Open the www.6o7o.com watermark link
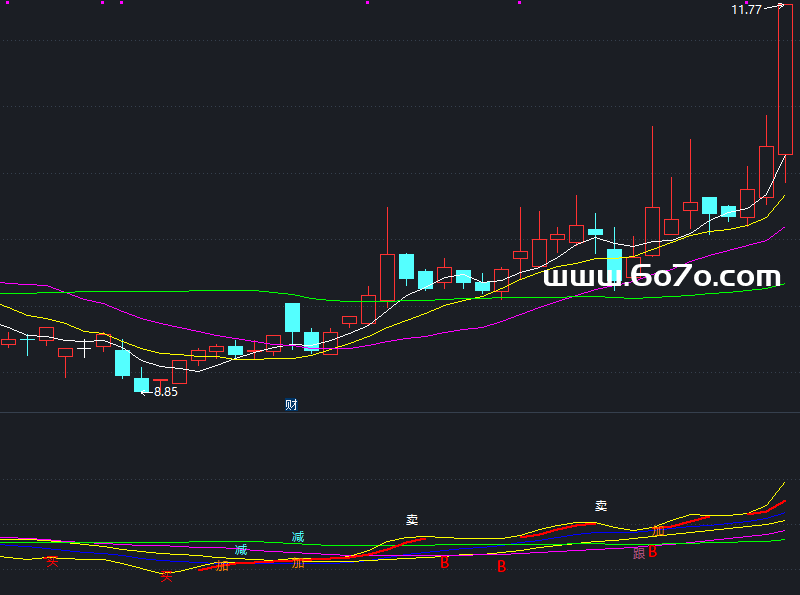This screenshot has width=800, height=595. [x=661, y=277]
